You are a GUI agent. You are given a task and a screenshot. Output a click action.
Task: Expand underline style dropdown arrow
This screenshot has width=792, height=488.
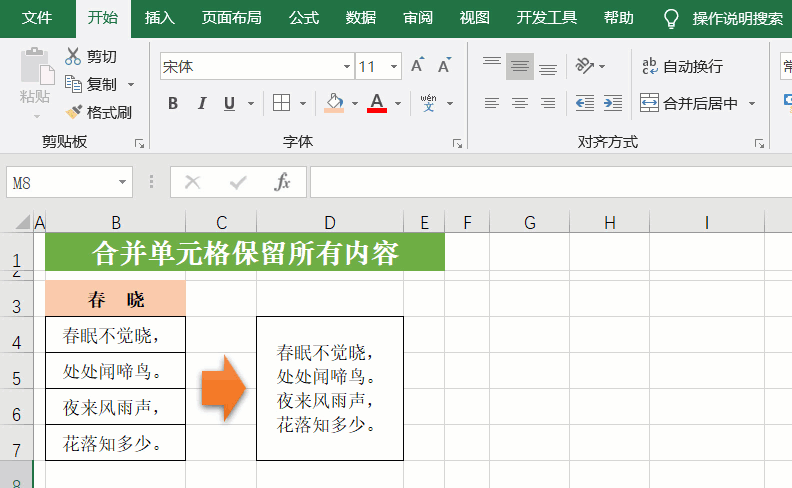pyautogui.click(x=251, y=104)
